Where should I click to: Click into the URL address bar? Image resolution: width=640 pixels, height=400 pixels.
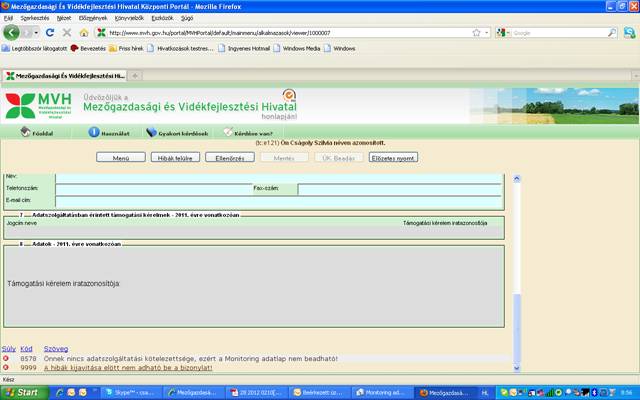click(286, 33)
